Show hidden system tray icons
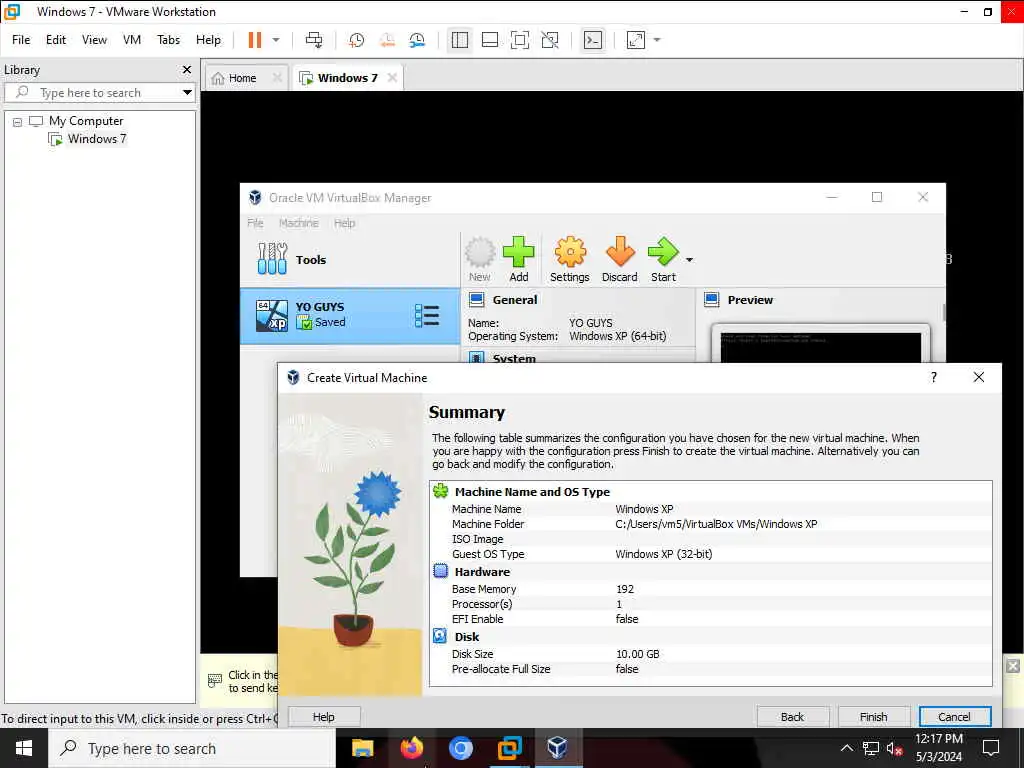This screenshot has height=768, width=1024. (846, 748)
